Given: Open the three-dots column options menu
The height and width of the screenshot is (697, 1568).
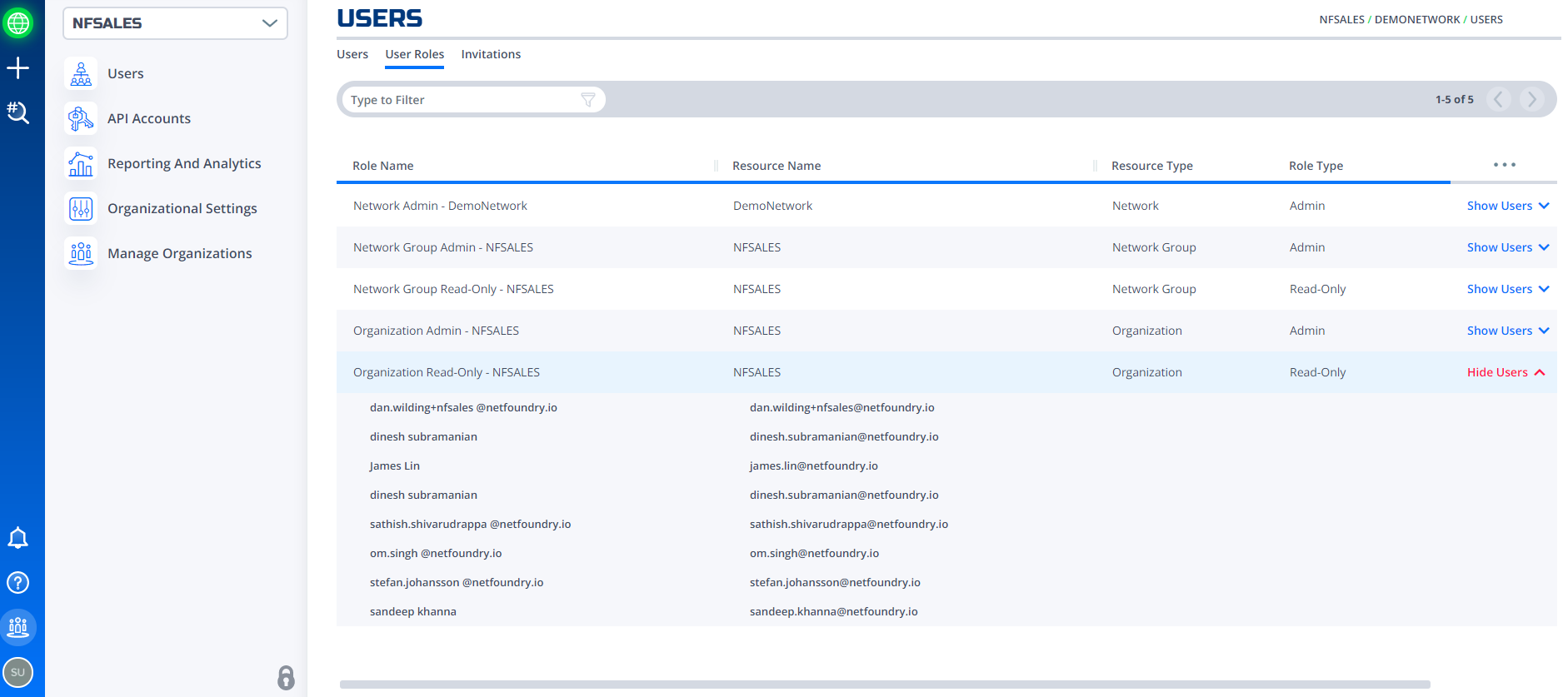Looking at the screenshot, I should click(x=1505, y=165).
